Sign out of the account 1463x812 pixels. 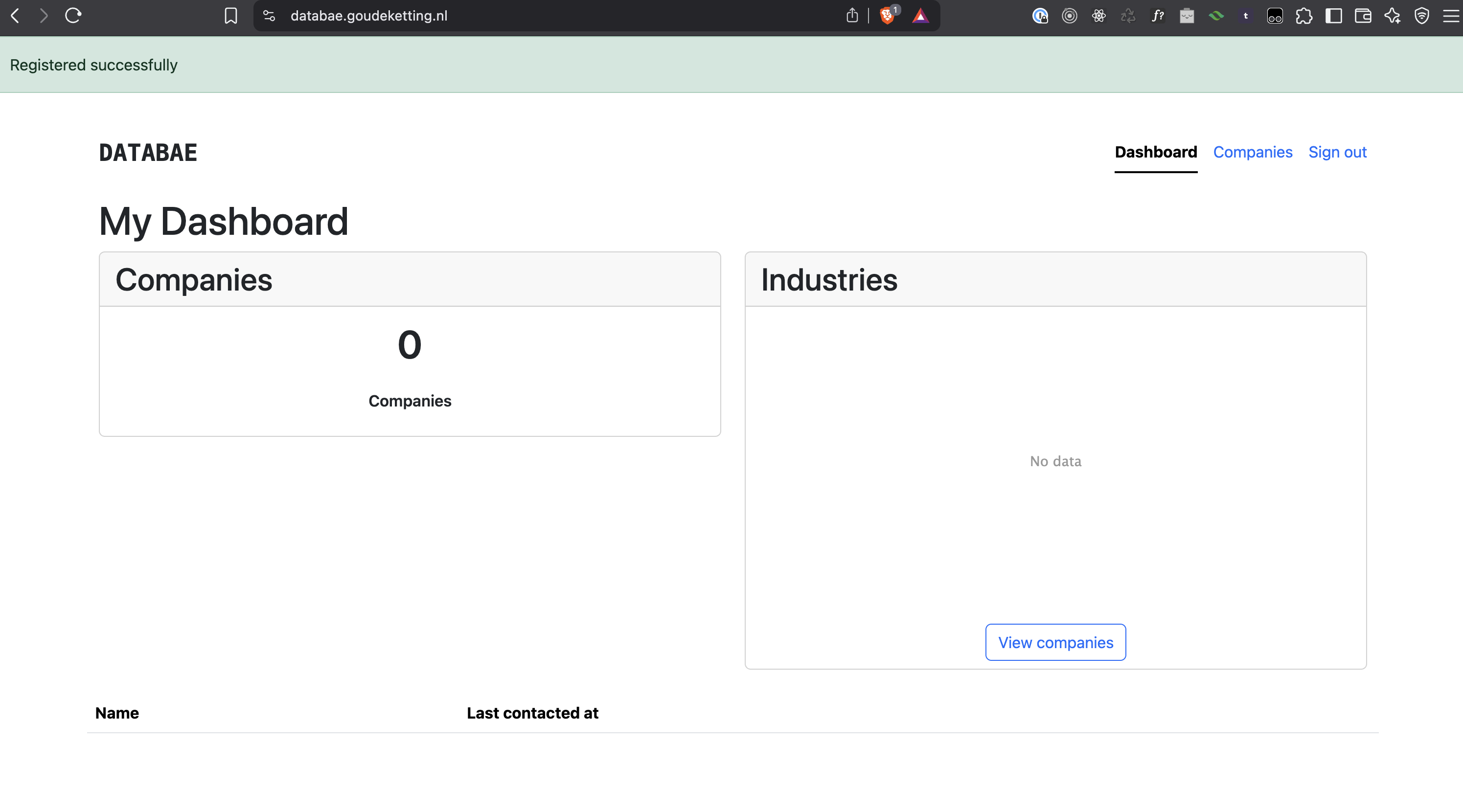click(1337, 152)
